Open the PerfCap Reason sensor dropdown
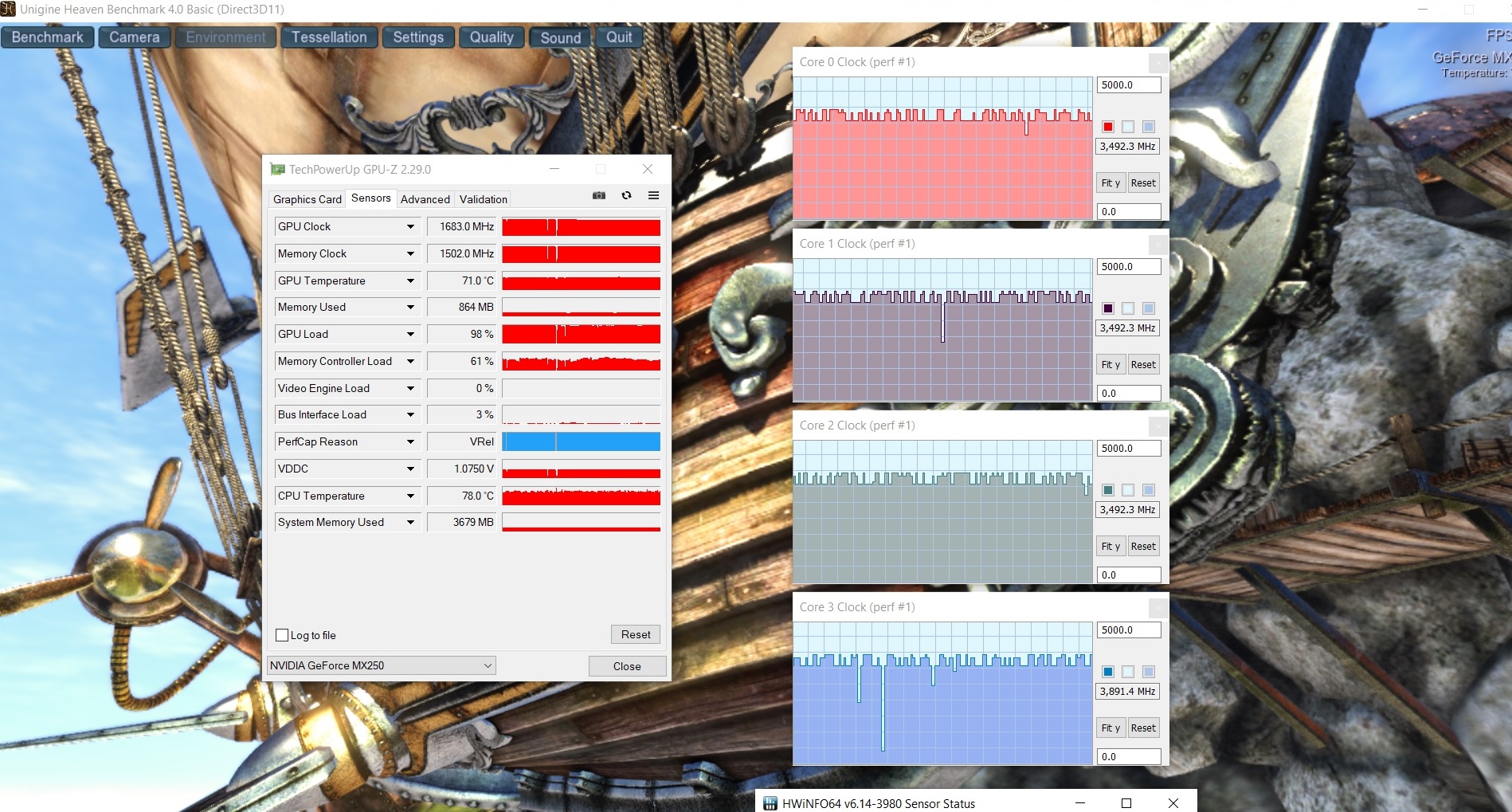Viewport: 1512px width, 812px height. pos(410,442)
